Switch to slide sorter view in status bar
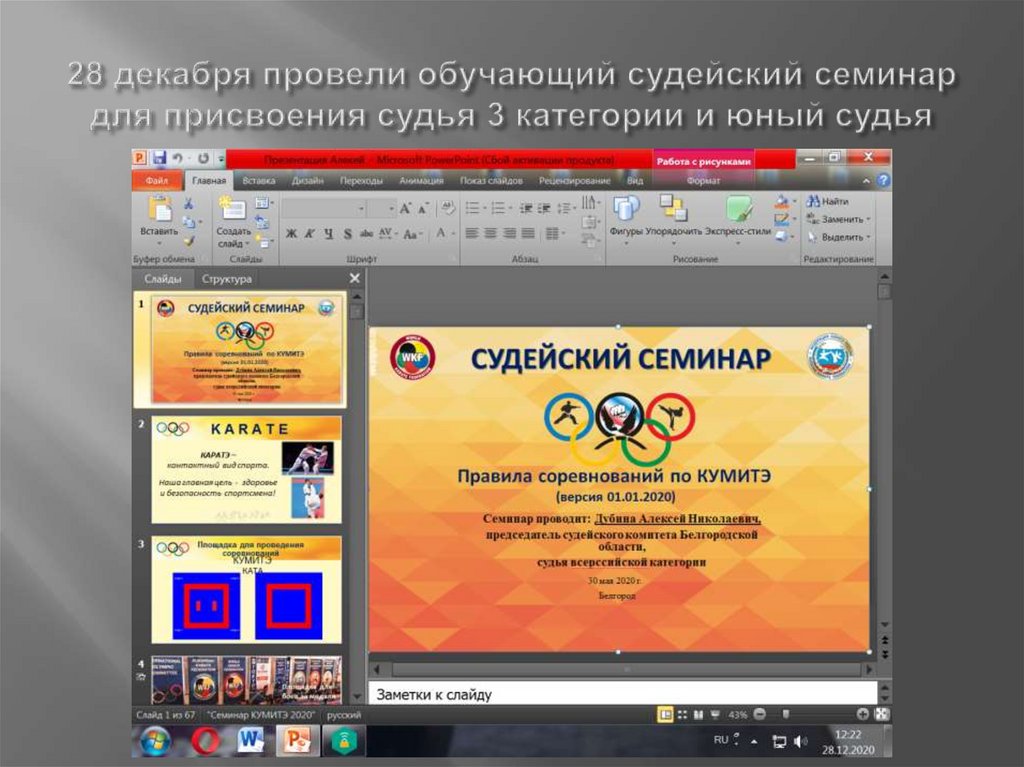This screenshot has width=1024, height=767. pyautogui.click(x=684, y=715)
